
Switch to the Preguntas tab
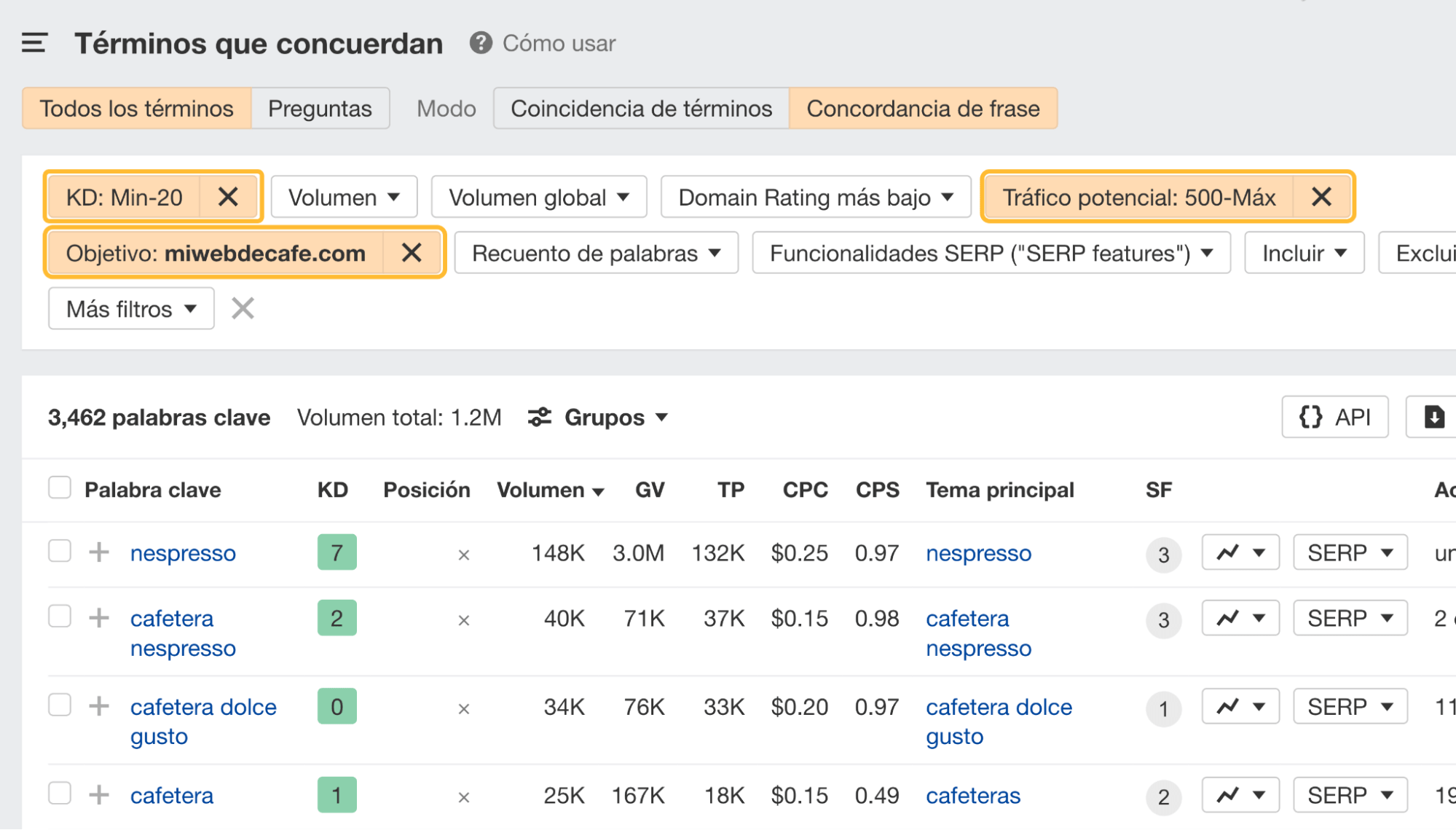[319, 108]
